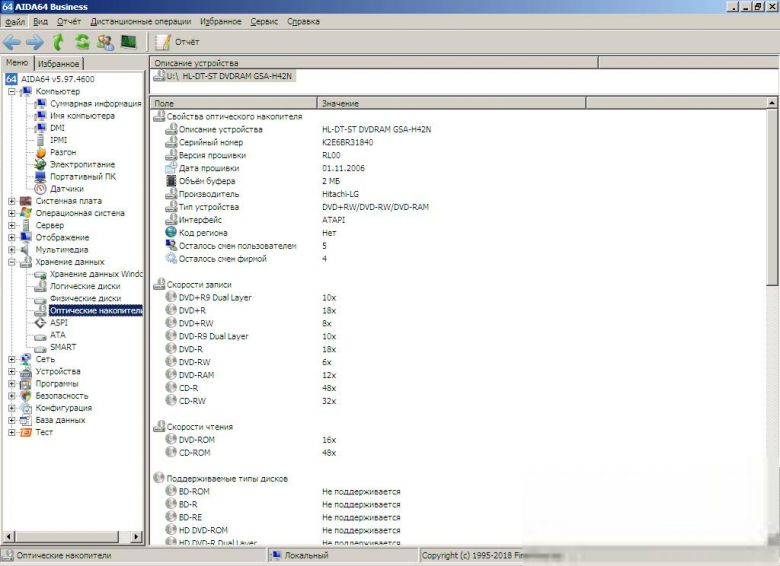Click the Разгон flame icon
The height and width of the screenshot is (566, 780).
41,152
